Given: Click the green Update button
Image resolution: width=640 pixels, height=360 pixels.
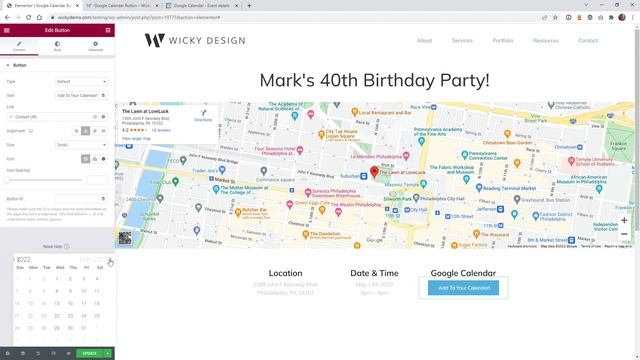Looking at the screenshot, I should [90, 353].
